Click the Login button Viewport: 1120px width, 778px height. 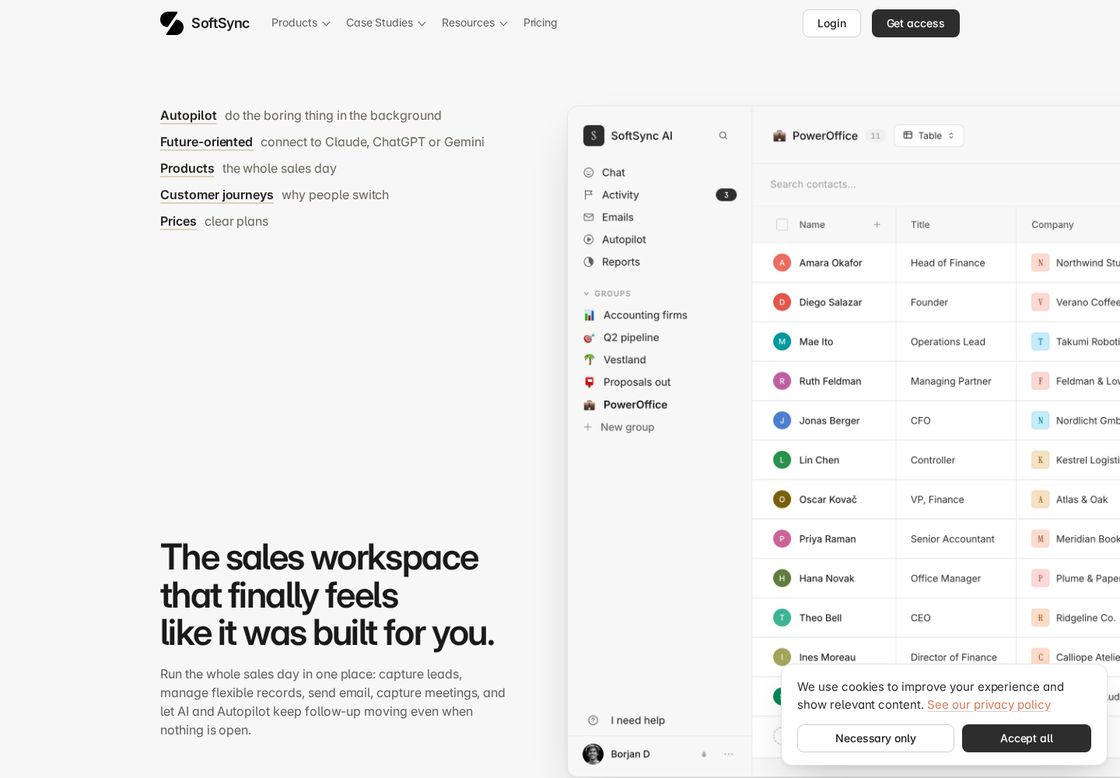(x=831, y=24)
